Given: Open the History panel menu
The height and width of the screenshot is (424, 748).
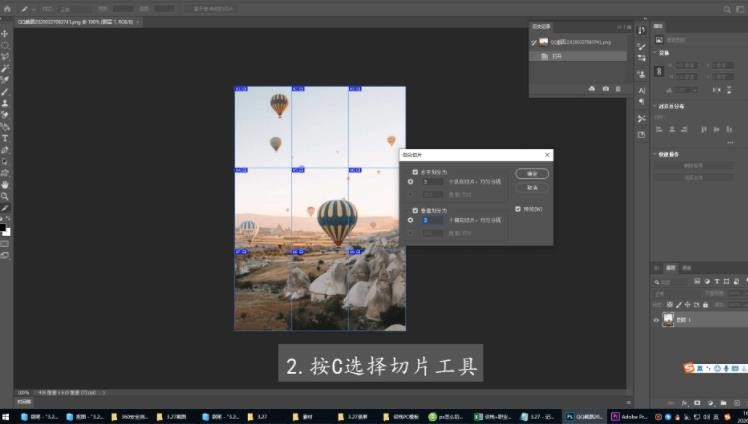Looking at the screenshot, I should tap(629, 27).
